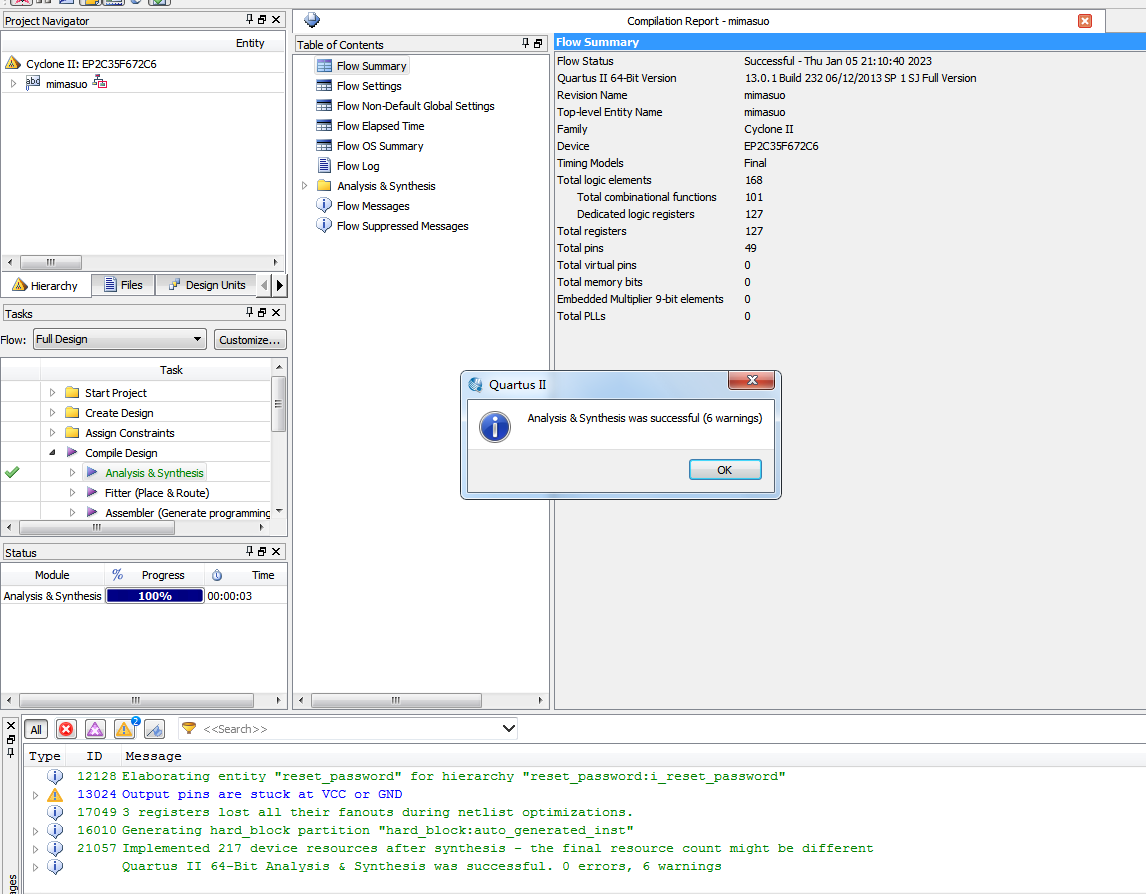
Task: Toggle the critical warning messages filter
Action: 95,729
